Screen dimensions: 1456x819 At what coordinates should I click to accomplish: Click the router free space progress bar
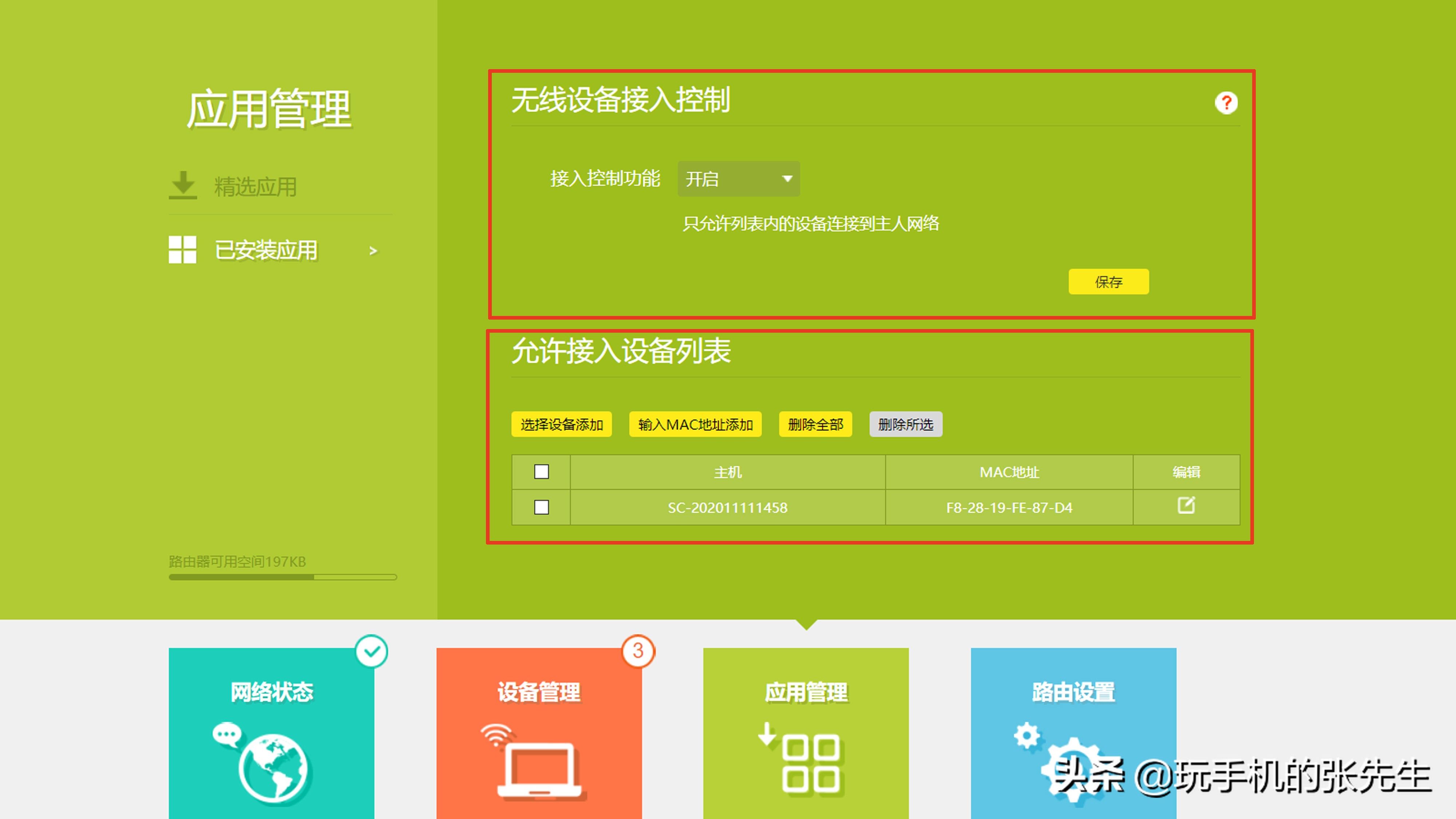click(282, 577)
